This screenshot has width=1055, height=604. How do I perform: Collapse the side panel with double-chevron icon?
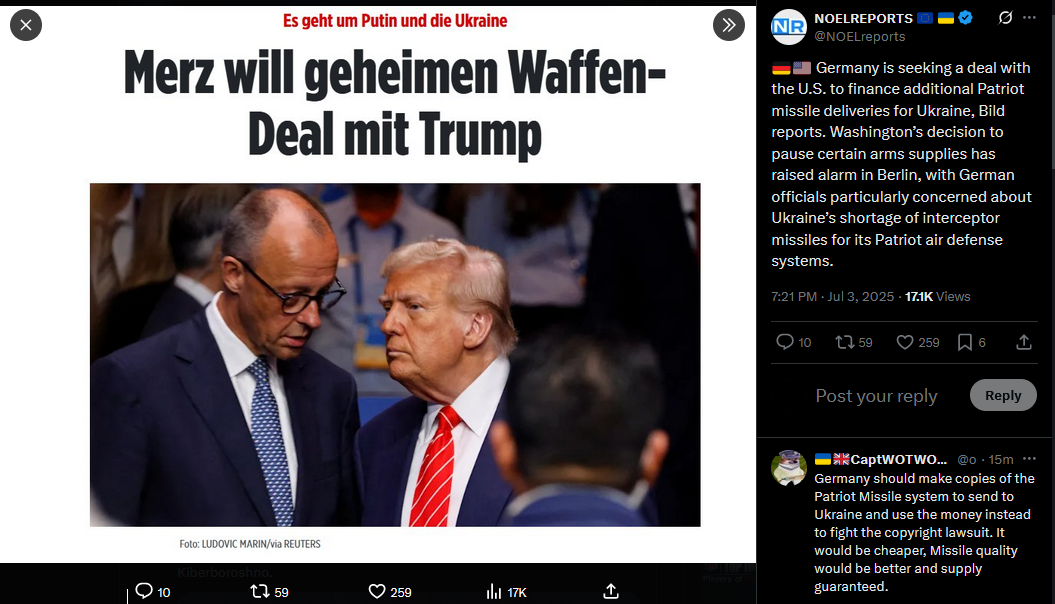click(729, 25)
